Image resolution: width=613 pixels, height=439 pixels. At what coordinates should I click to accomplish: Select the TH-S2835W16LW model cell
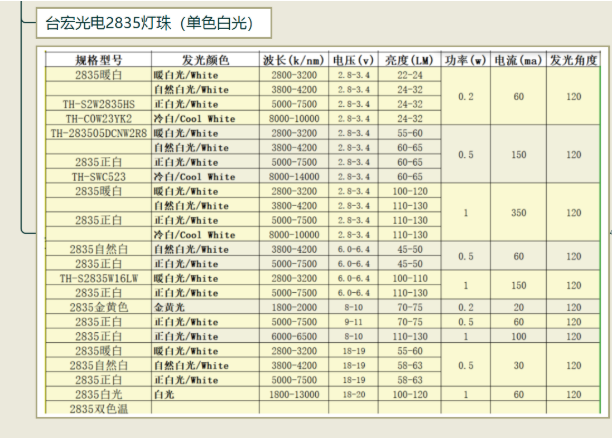(98, 278)
